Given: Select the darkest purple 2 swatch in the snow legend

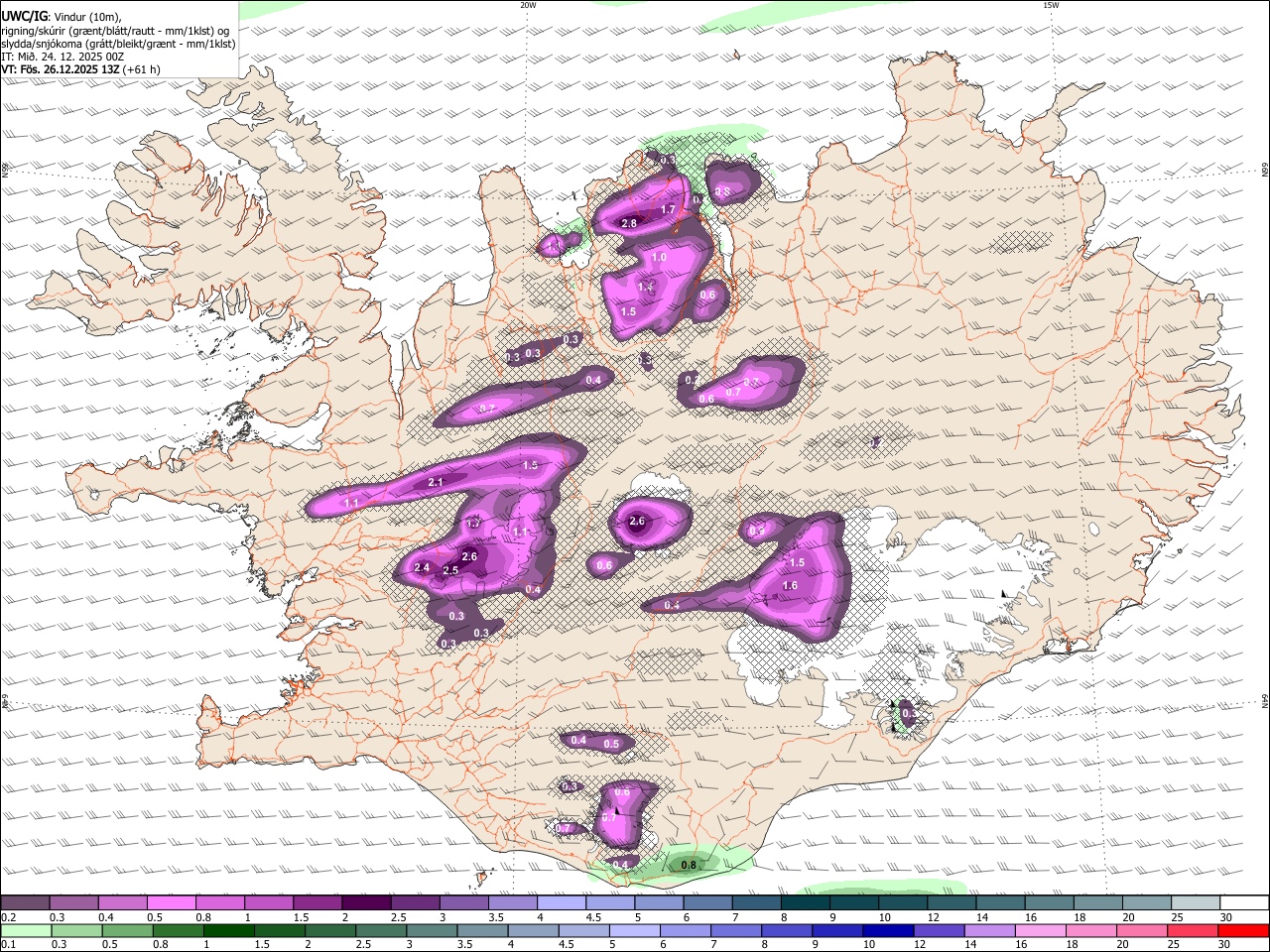Looking at the screenshot, I should [x=365, y=903].
